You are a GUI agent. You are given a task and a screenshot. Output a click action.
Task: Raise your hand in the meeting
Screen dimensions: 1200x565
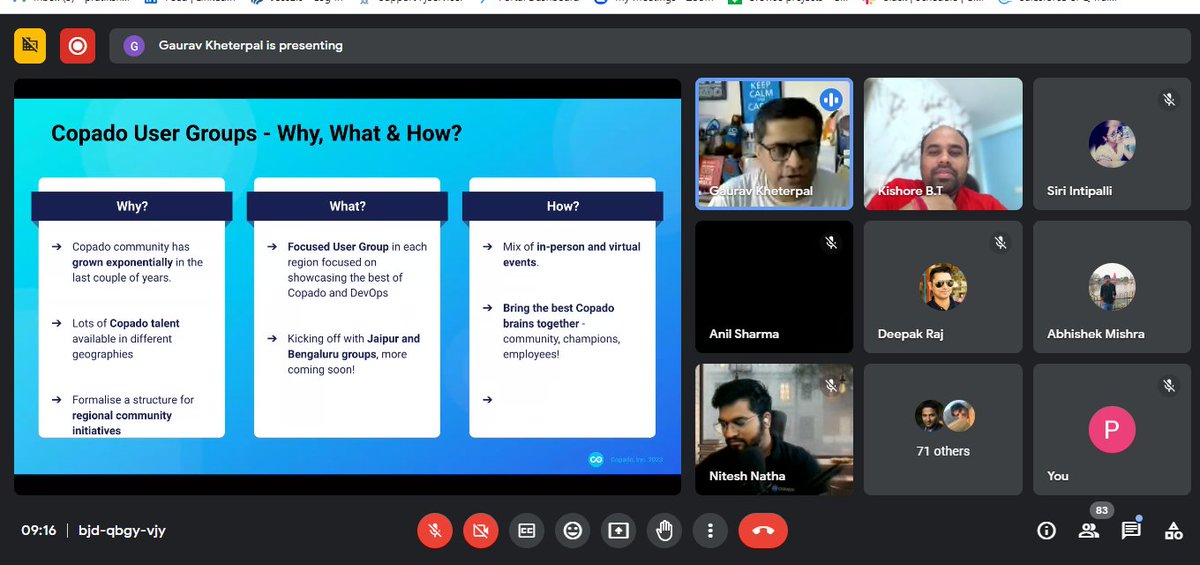click(x=665, y=531)
